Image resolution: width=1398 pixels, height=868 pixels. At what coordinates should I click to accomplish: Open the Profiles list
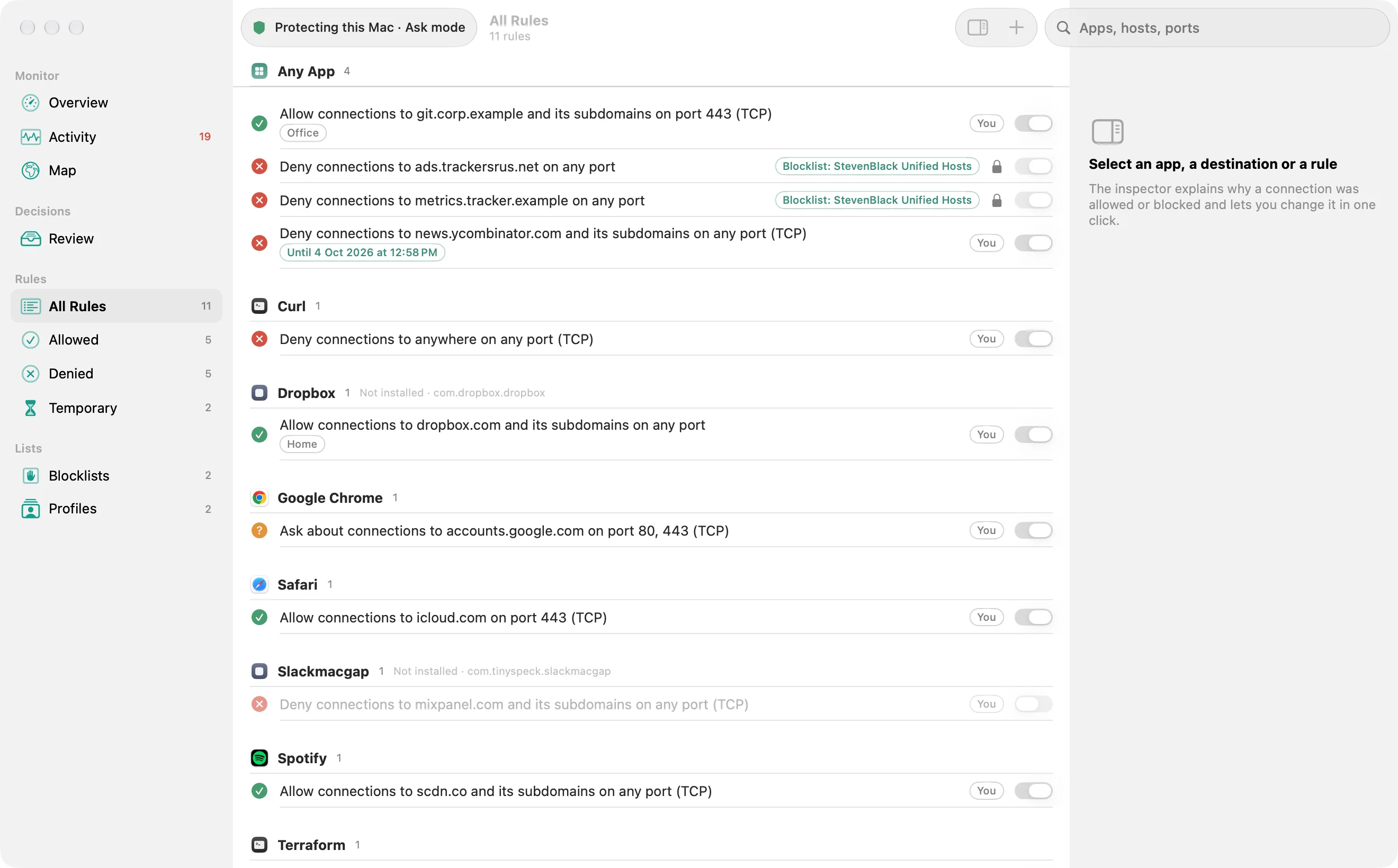(x=116, y=509)
